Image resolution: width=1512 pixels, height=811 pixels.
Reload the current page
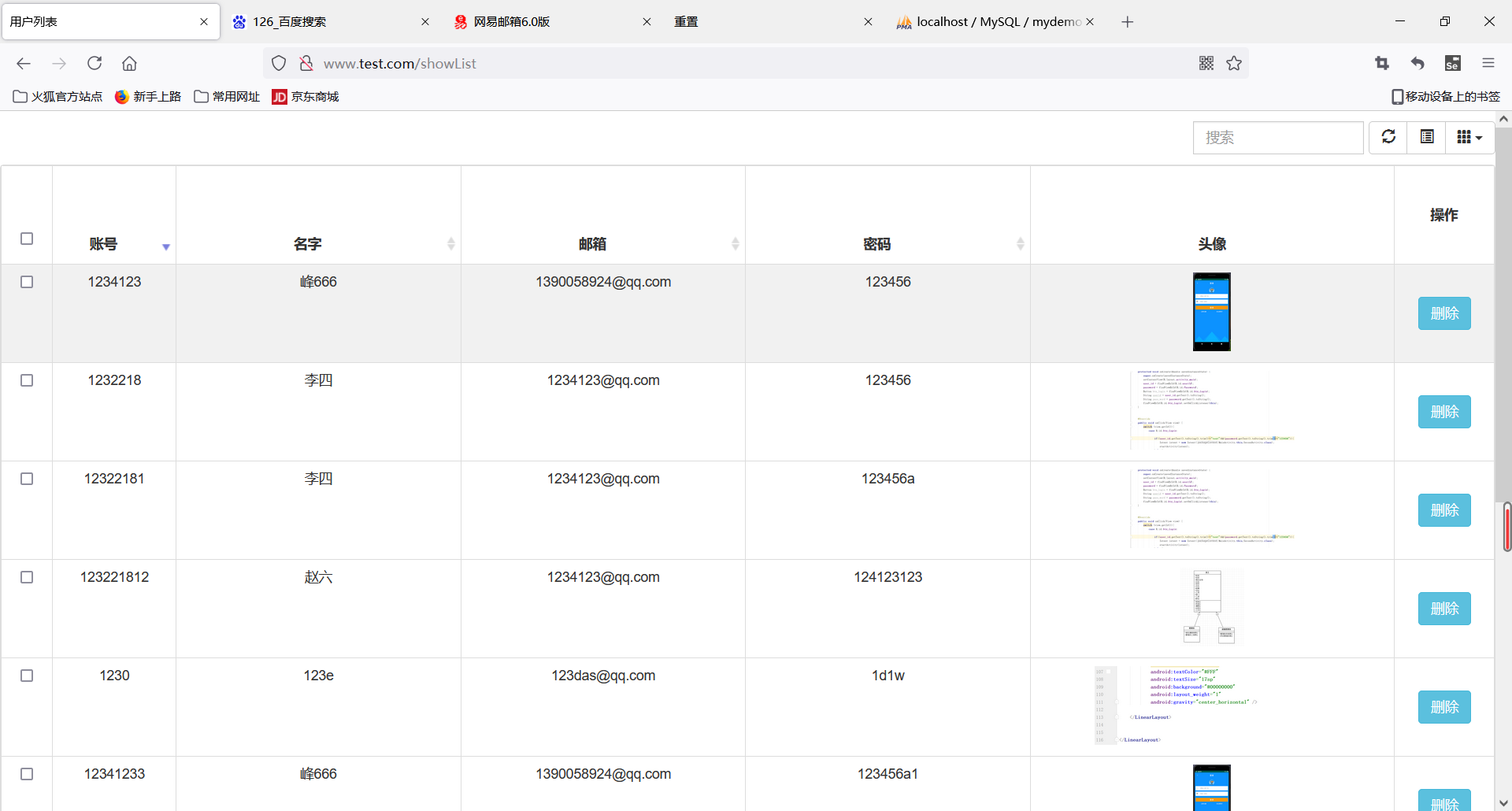point(94,64)
